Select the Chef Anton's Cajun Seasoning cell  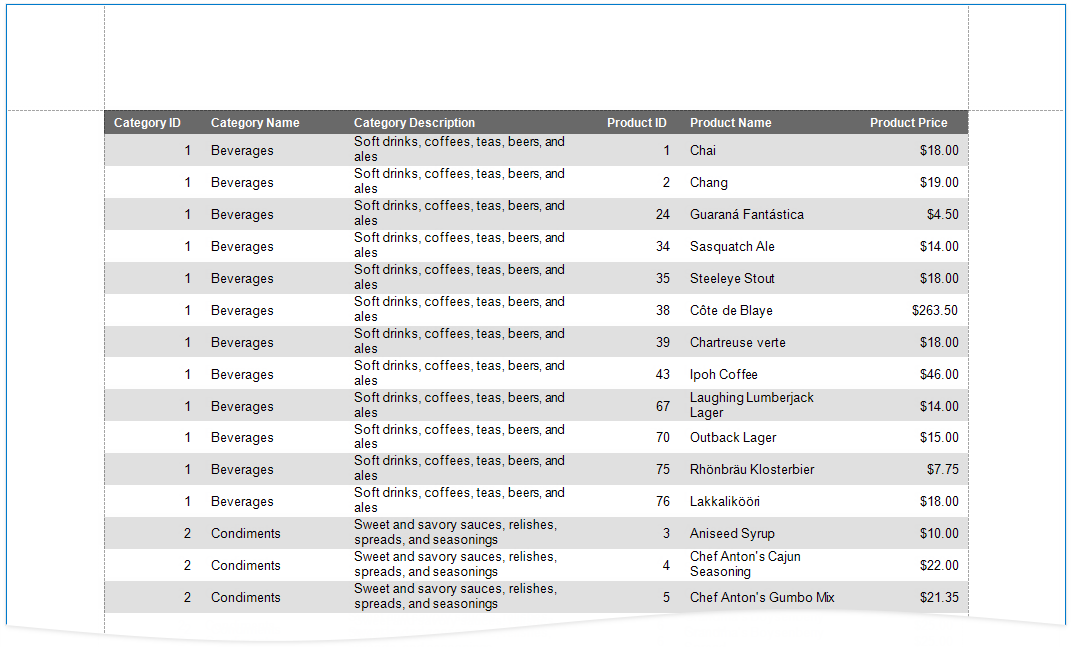pos(745,565)
